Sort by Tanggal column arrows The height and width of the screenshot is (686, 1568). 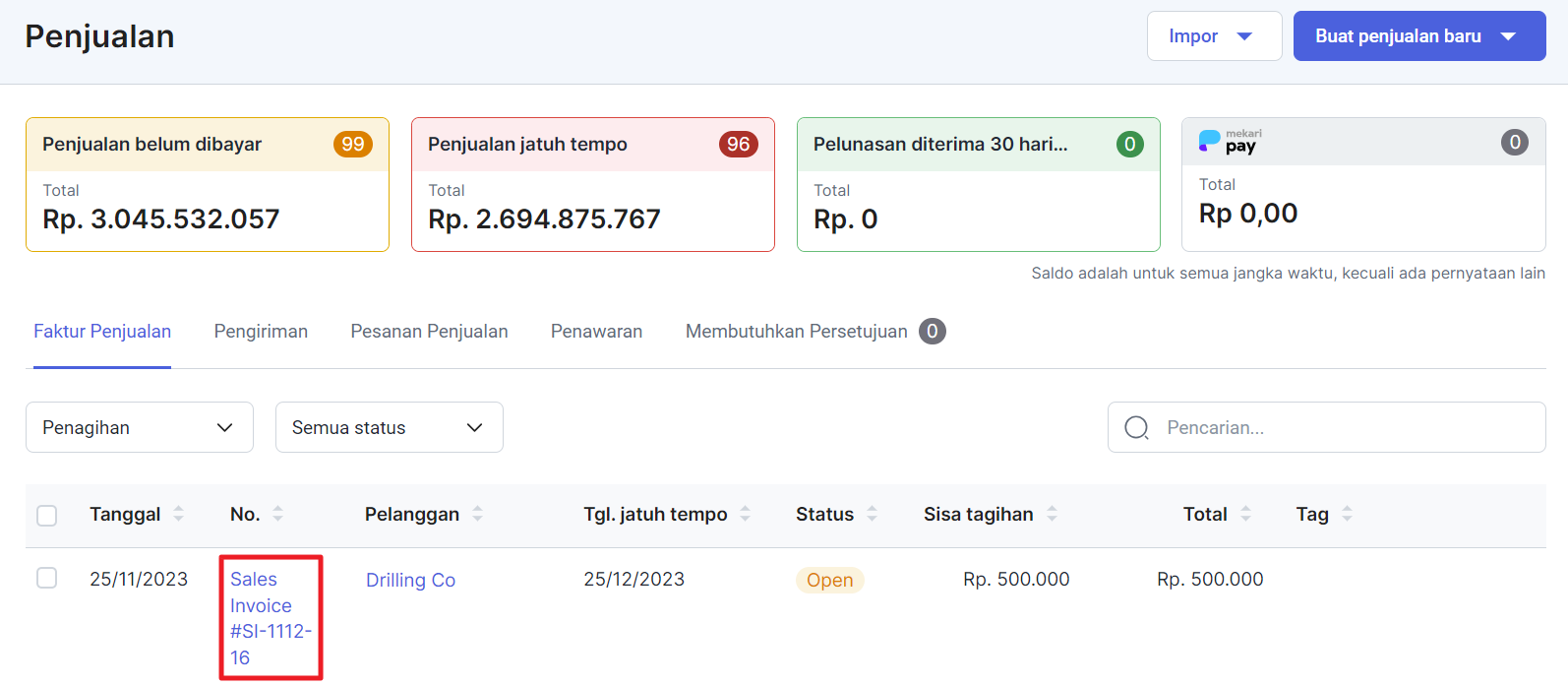pos(178,514)
